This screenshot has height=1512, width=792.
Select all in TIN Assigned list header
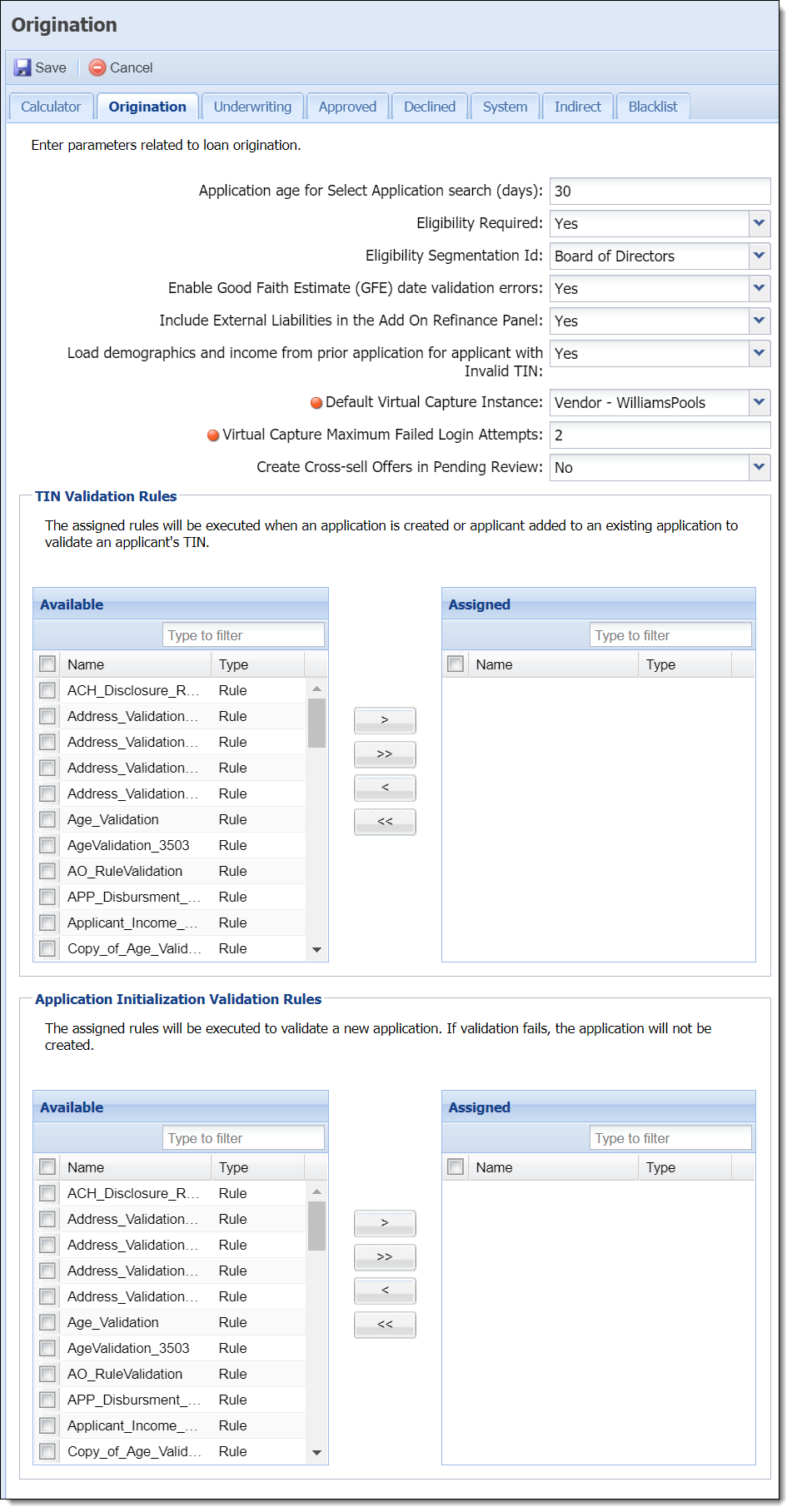point(456,664)
